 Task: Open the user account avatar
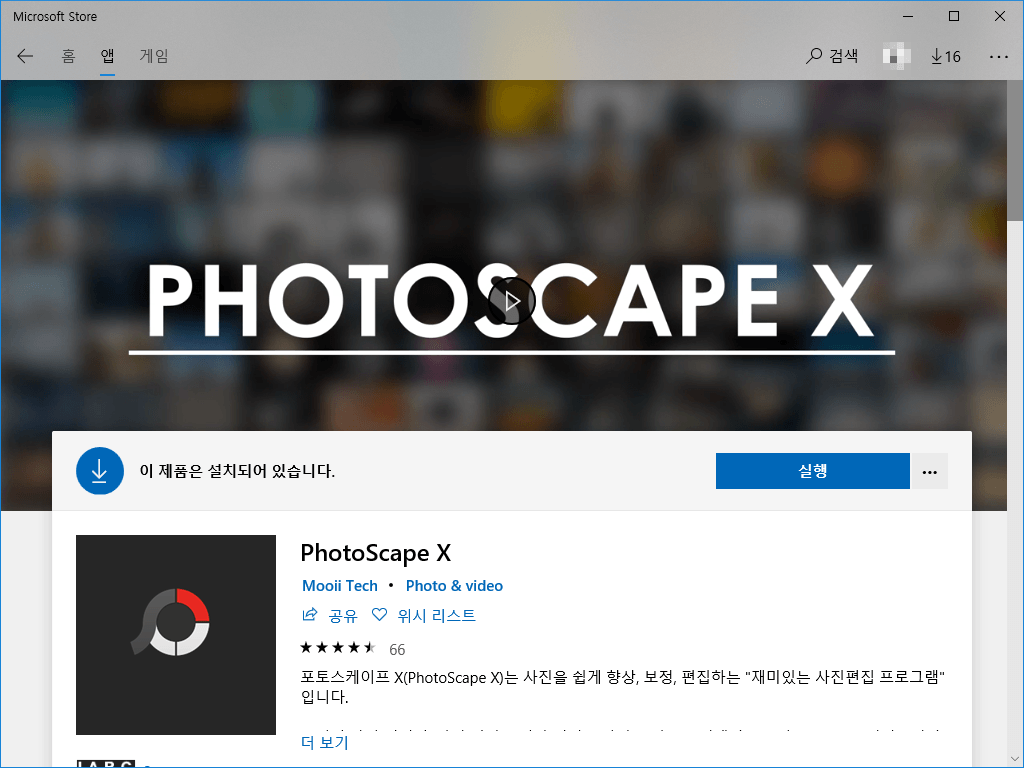(x=896, y=56)
